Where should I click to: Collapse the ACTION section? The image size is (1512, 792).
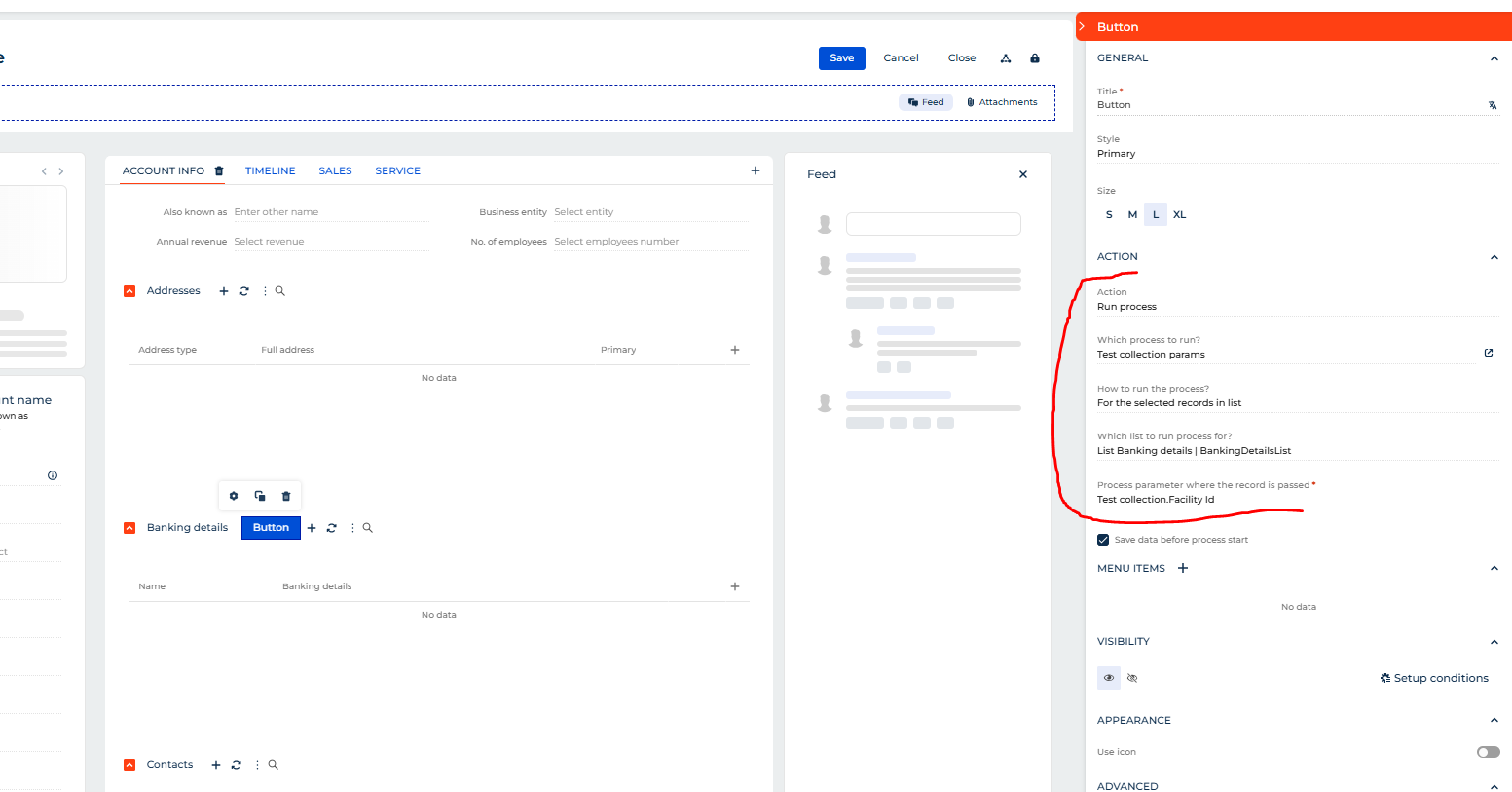click(1494, 257)
